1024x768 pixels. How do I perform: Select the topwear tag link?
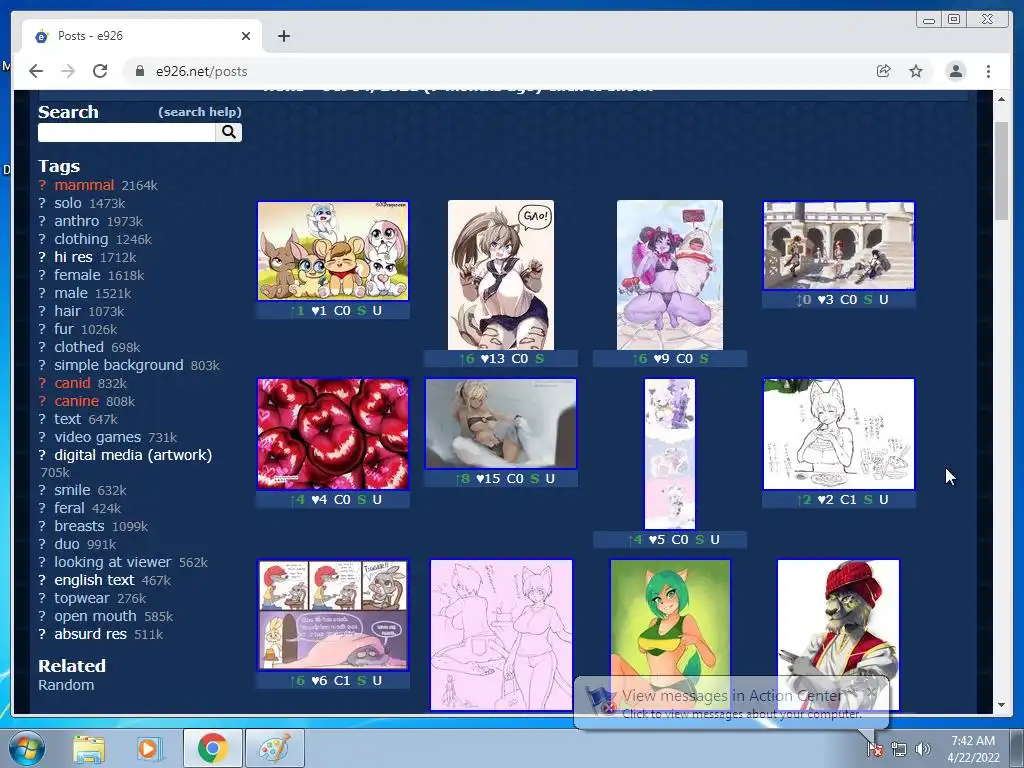(82, 598)
